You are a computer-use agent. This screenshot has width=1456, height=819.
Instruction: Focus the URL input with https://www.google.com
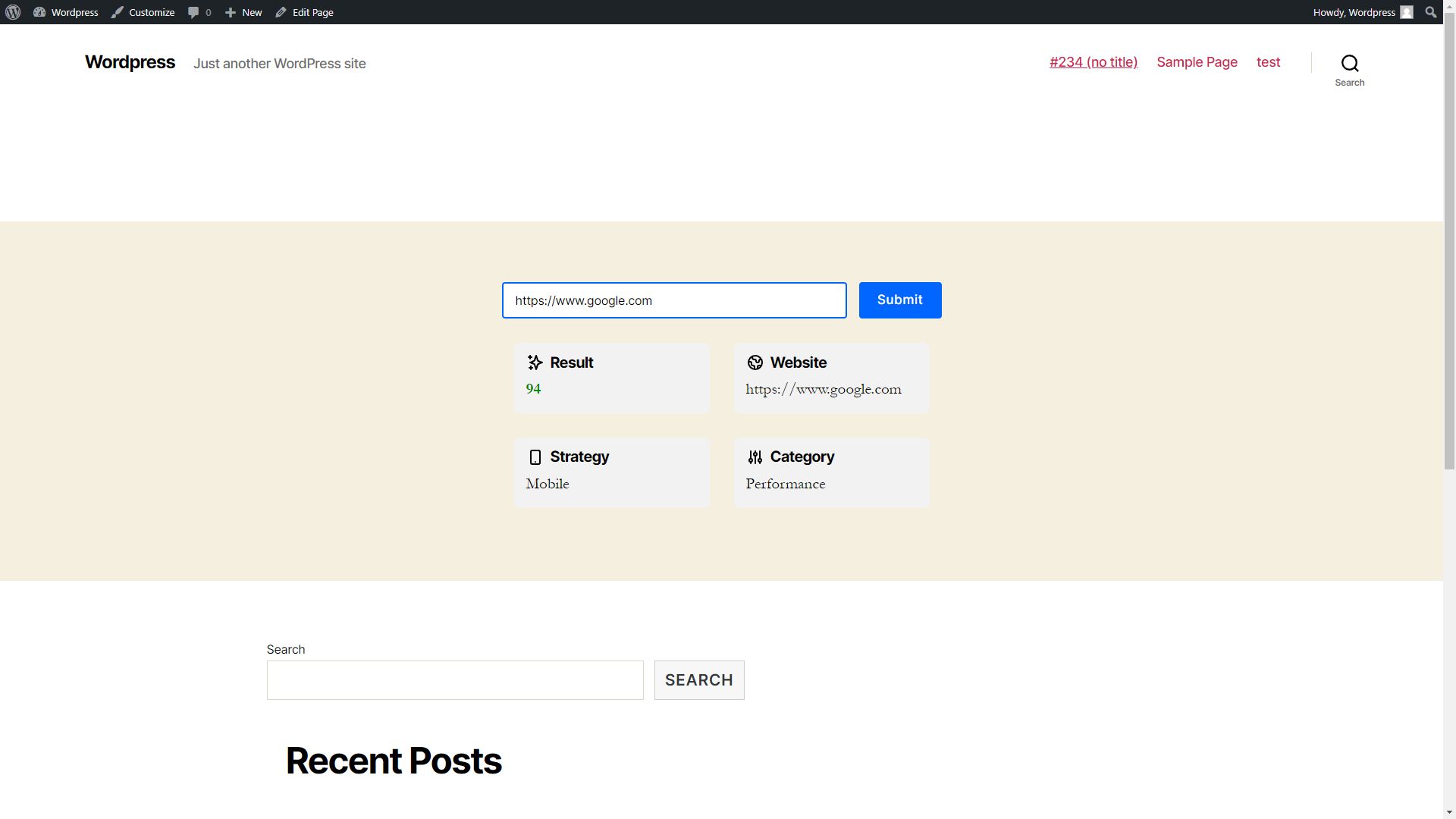click(674, 300)
